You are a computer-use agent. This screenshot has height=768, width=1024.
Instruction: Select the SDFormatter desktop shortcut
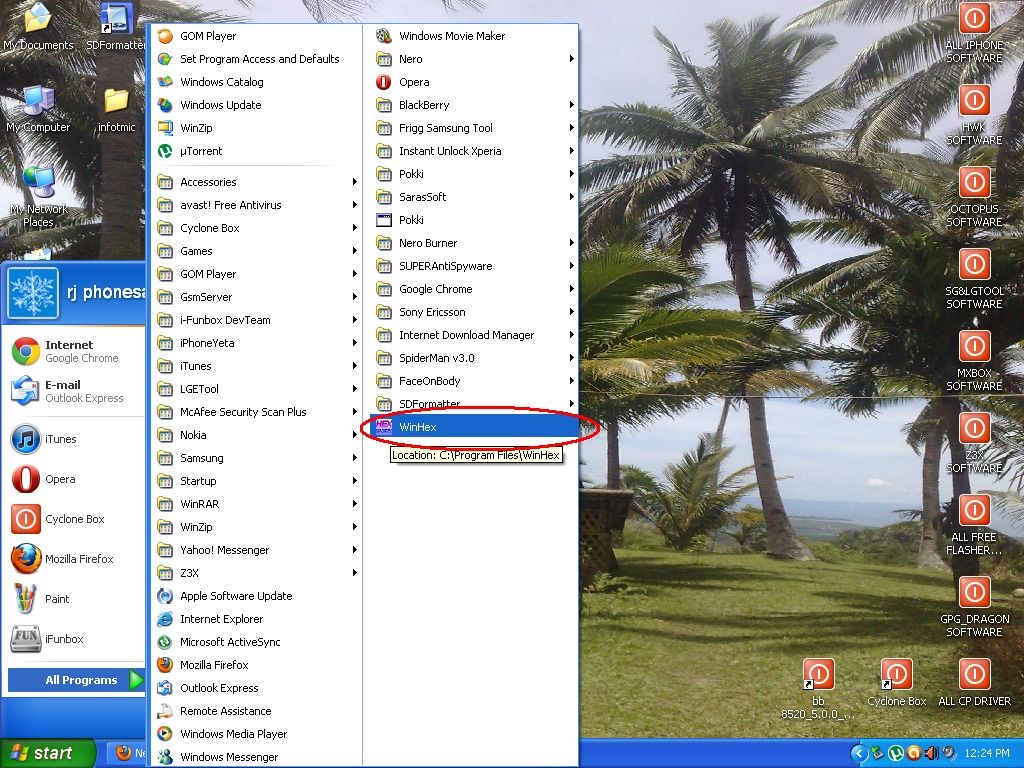pos(116,26)
